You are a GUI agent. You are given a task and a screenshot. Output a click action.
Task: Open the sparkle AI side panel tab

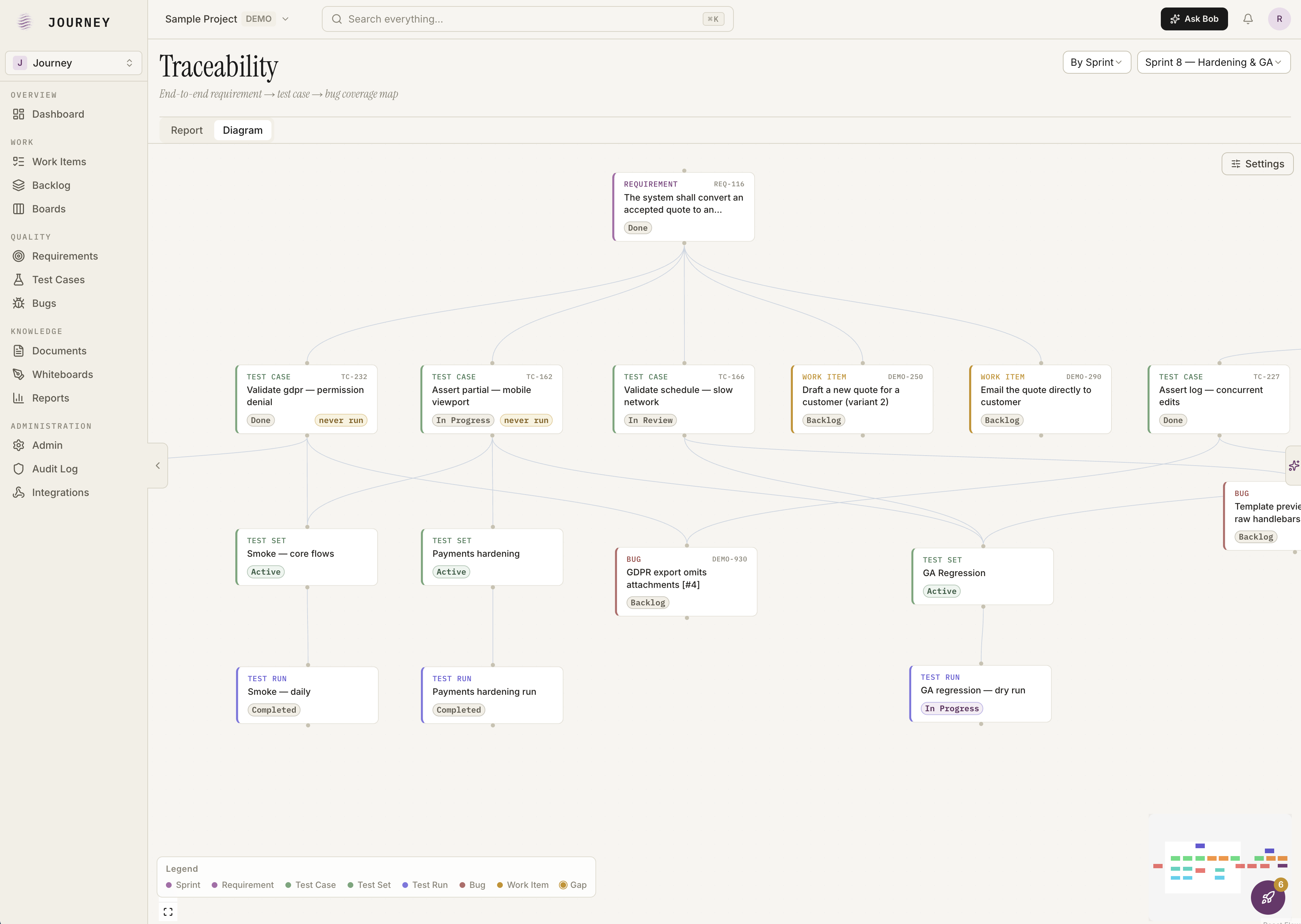tap(1293, 466)
